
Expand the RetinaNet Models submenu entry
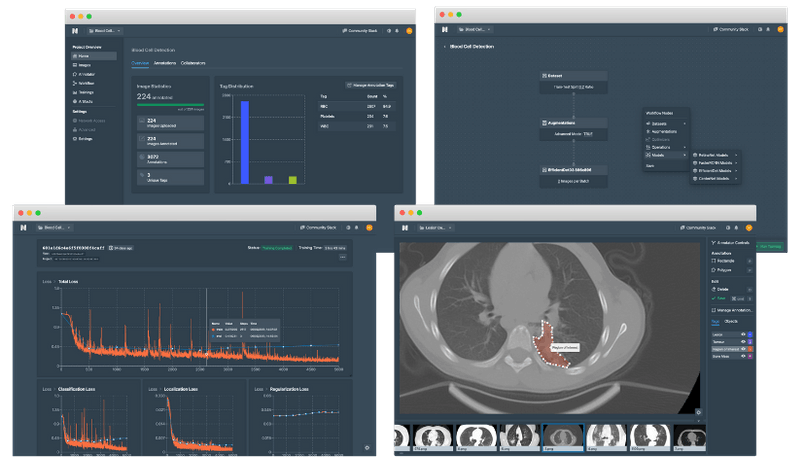tap(715, 155)
